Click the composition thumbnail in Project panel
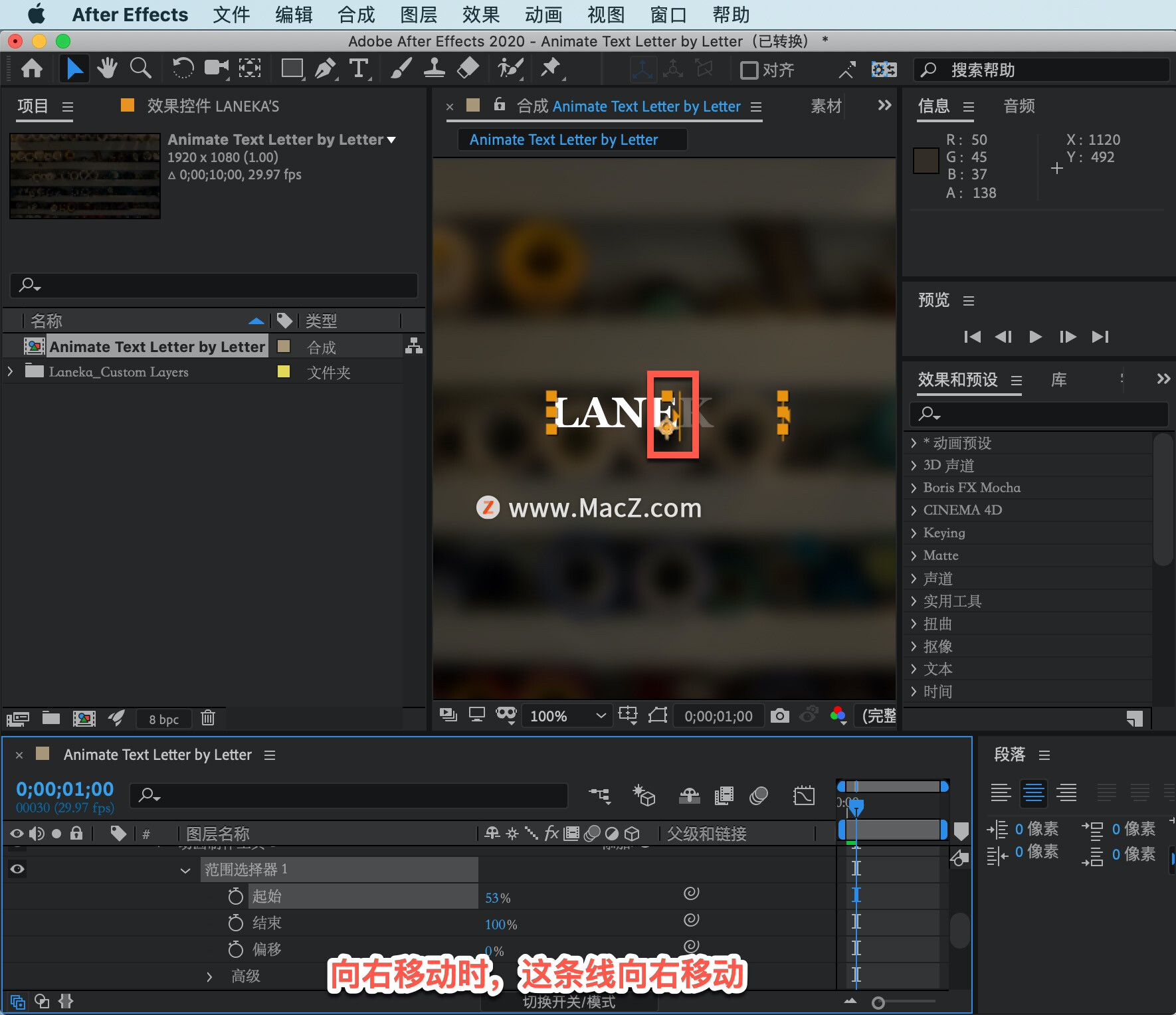Screen dimensions: 1176x1015 (85, 175)
